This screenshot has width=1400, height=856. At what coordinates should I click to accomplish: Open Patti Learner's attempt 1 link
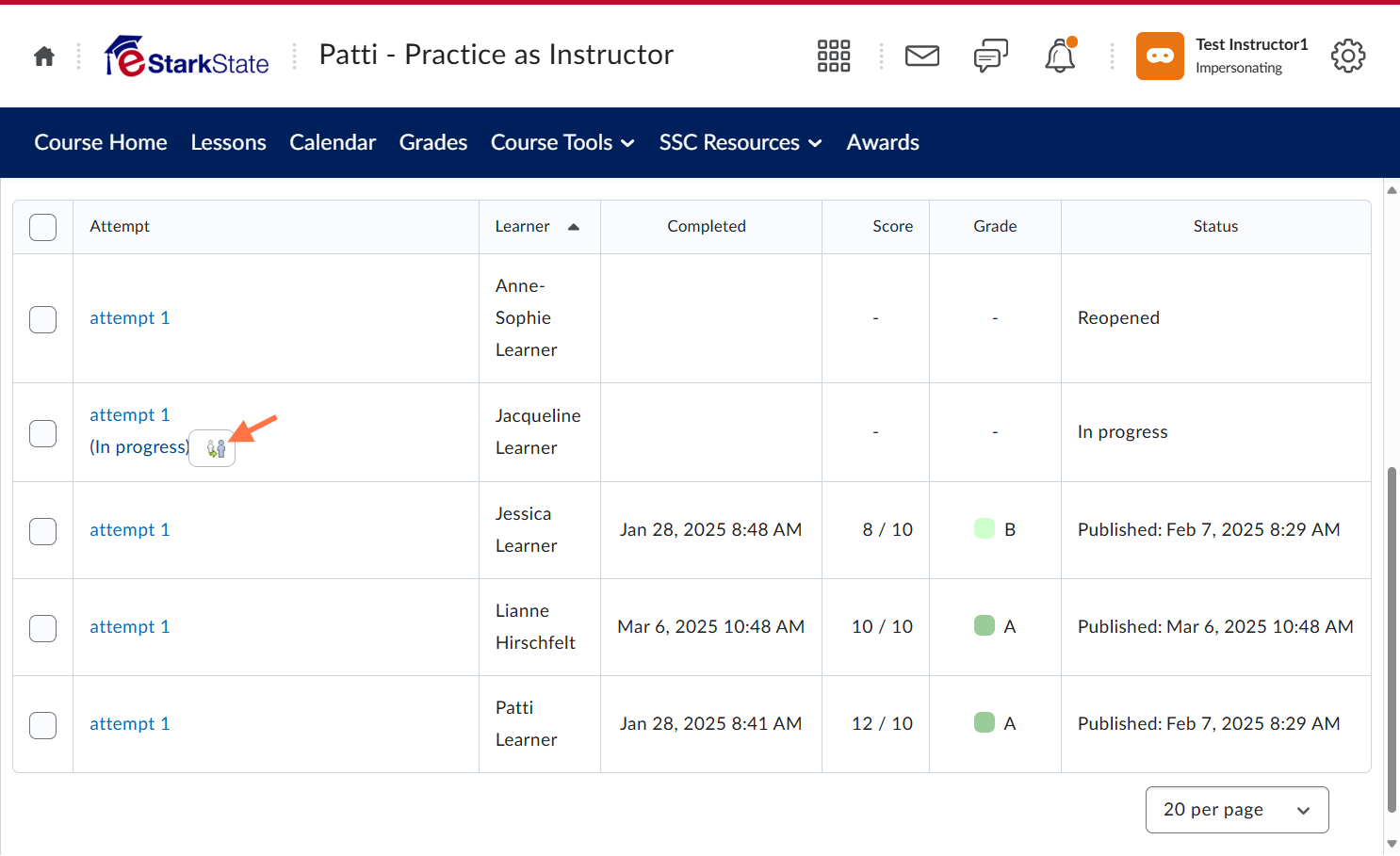[x=130, y=724]
